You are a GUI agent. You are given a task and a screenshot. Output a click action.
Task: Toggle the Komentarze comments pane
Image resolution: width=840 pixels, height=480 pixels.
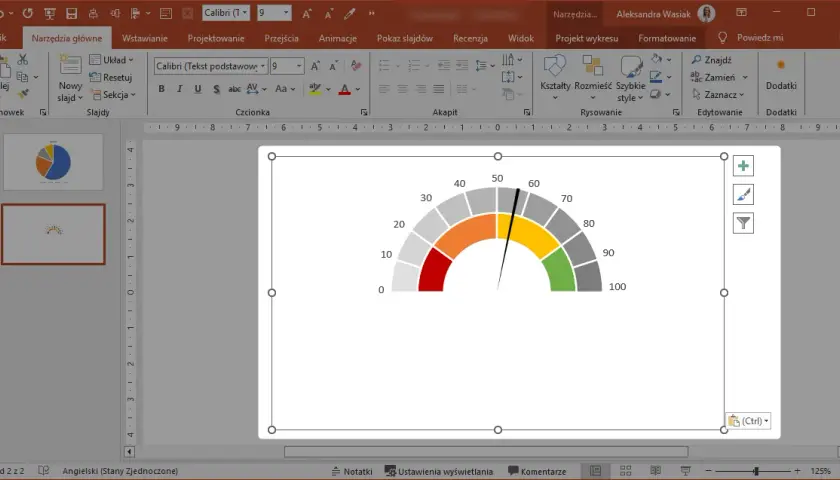537,471
